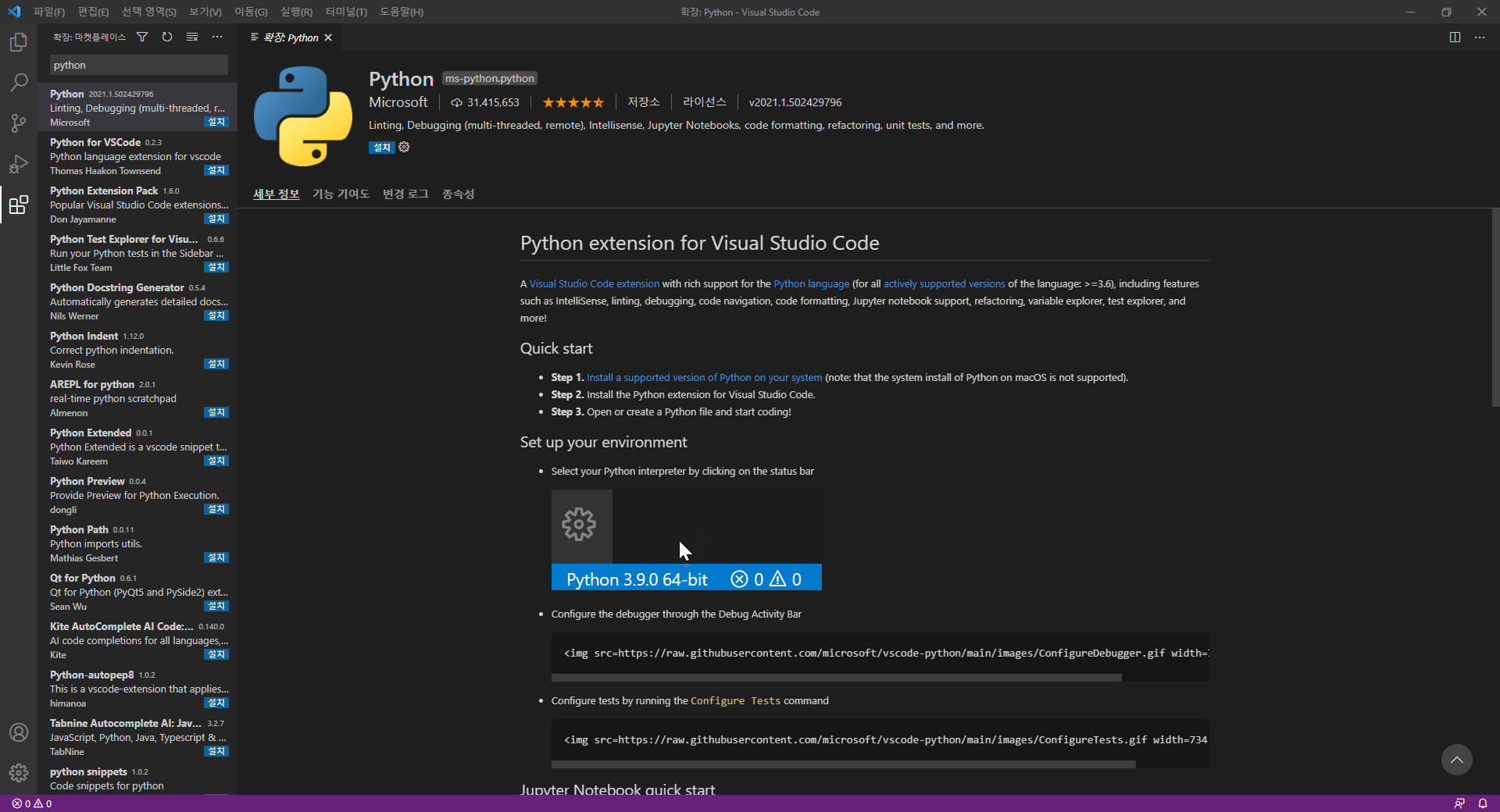Open the 편집(E) menu

(94, 12)
